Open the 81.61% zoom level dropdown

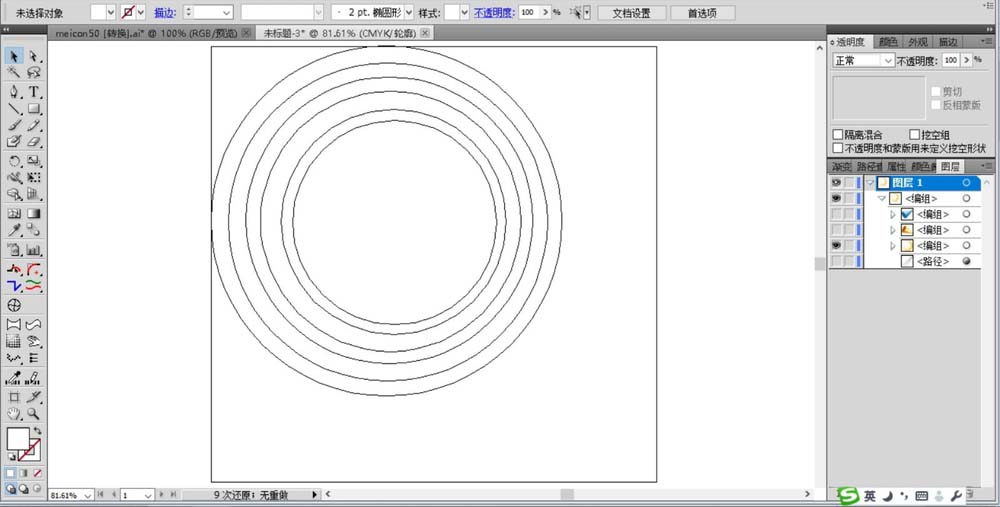(x=87, y=495)
